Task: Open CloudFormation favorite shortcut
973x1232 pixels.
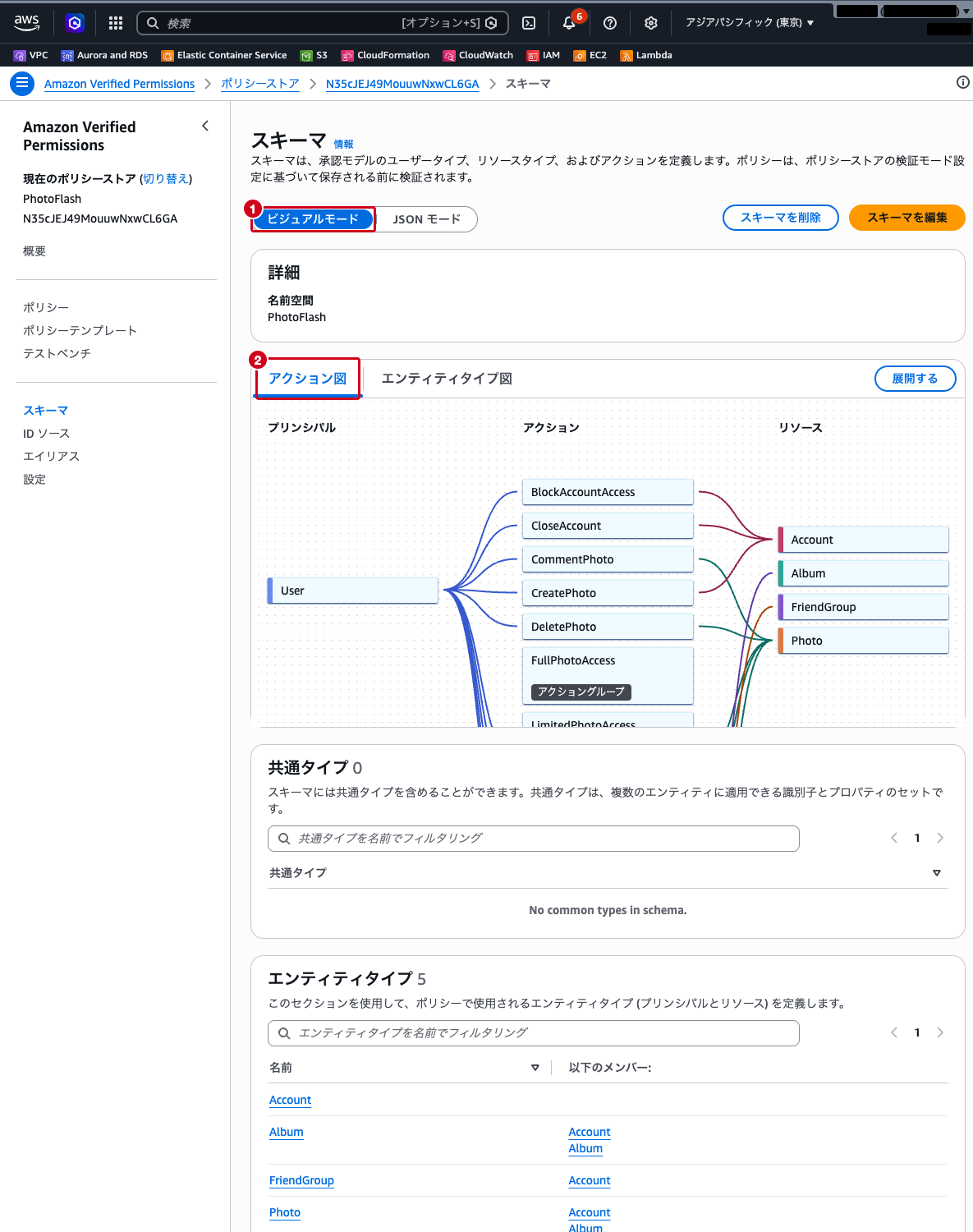Action: tap(385, 55)
